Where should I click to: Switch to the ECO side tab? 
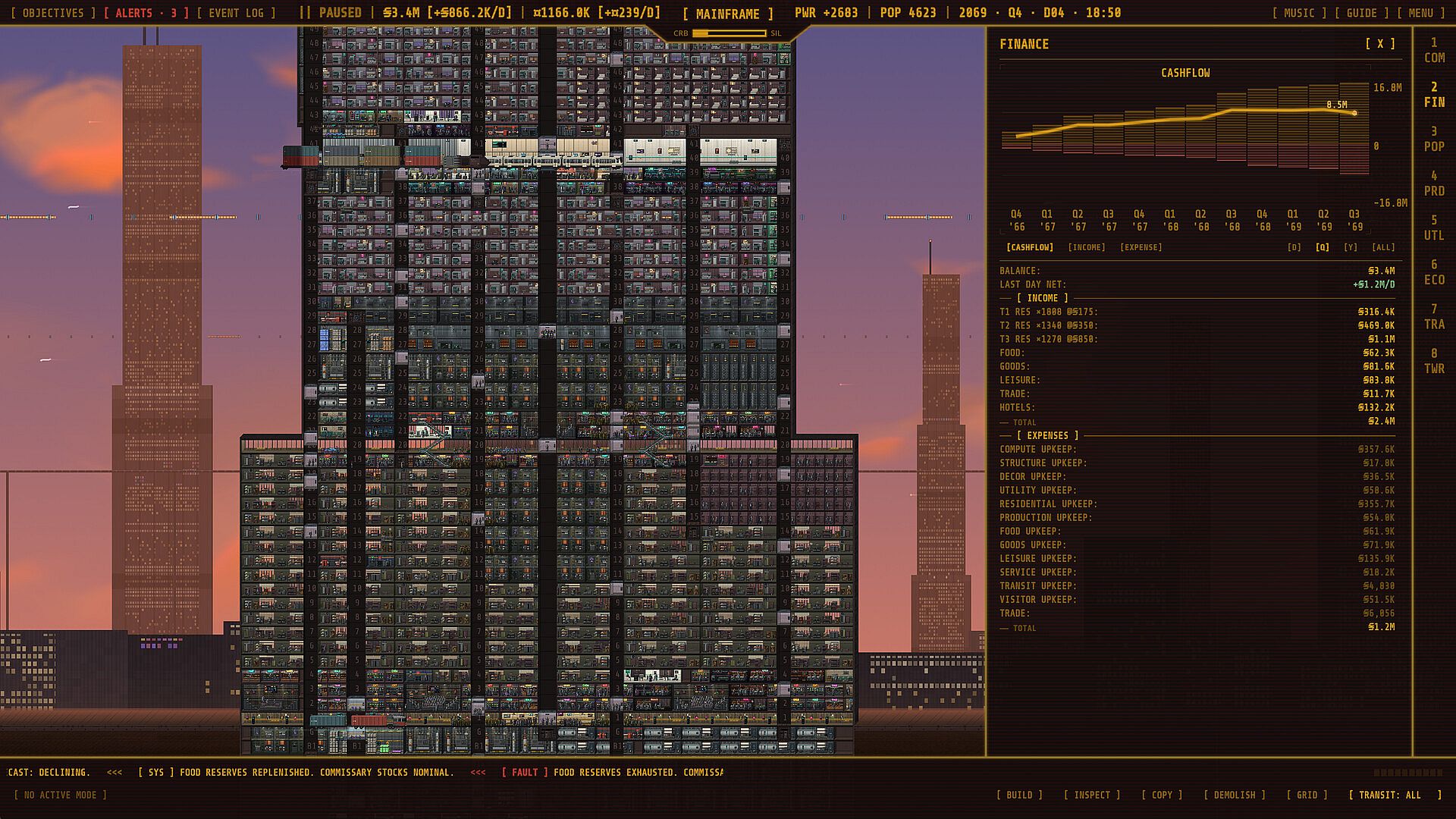[x=1434, y=272]
